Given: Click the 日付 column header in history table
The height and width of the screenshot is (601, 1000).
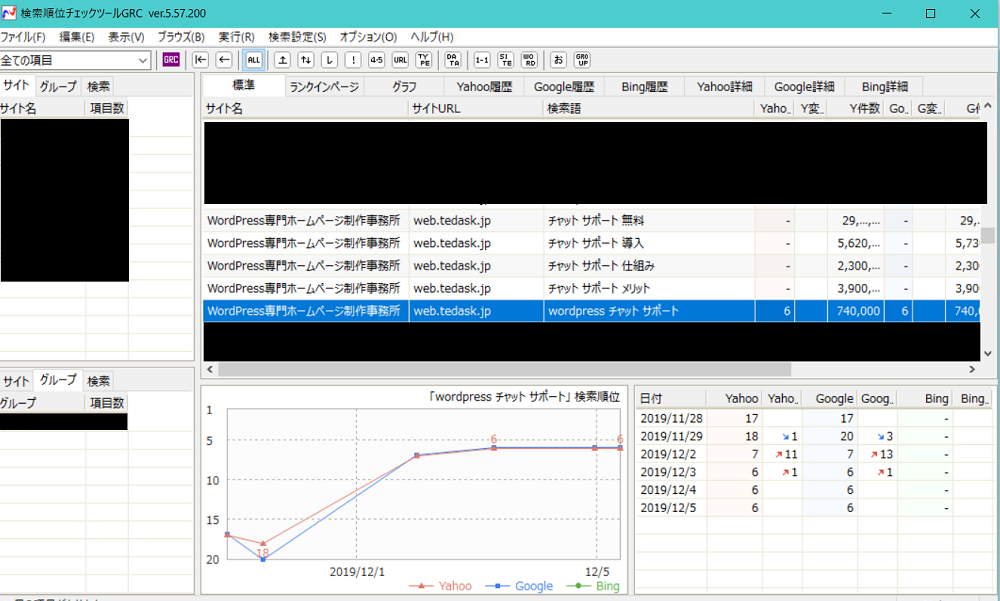Looking at the screenshot, I should (x=670, y=399).
